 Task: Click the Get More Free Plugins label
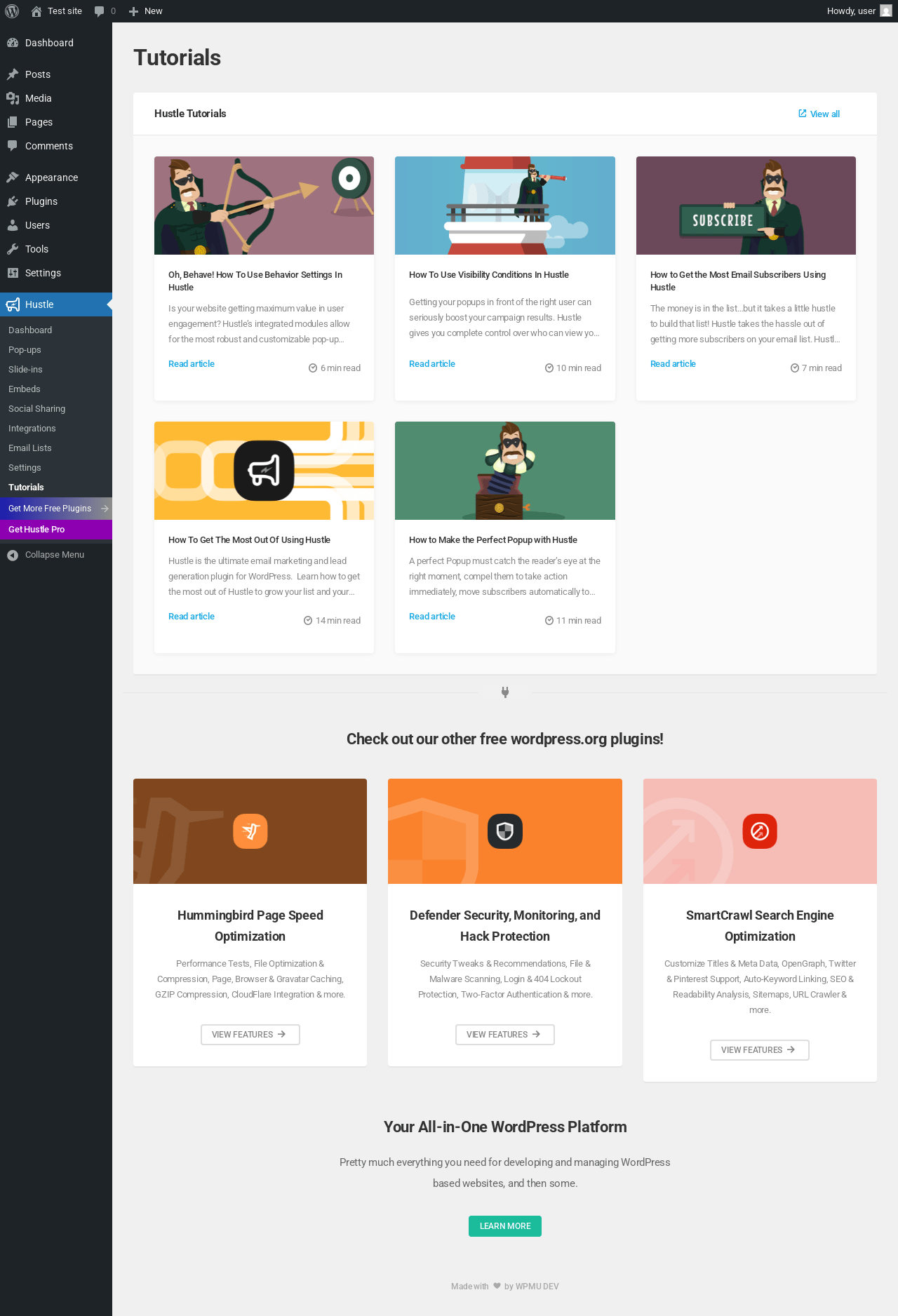click(50, 509)
